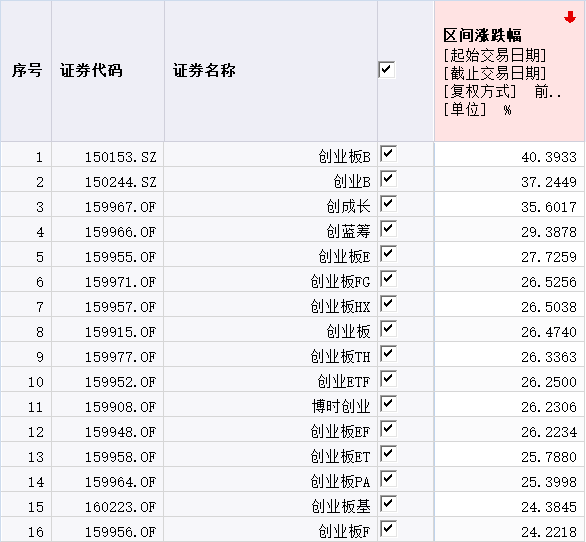Select security code 160223.OF
The height and width of the screenshot is (542, 586).
click(120, 508)
